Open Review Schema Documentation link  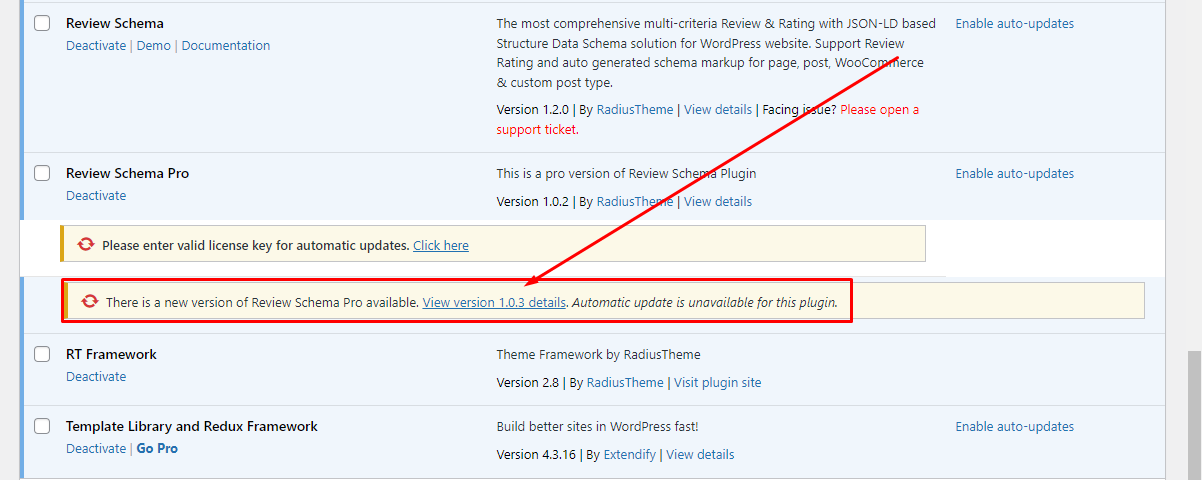[x=226, y=45]
